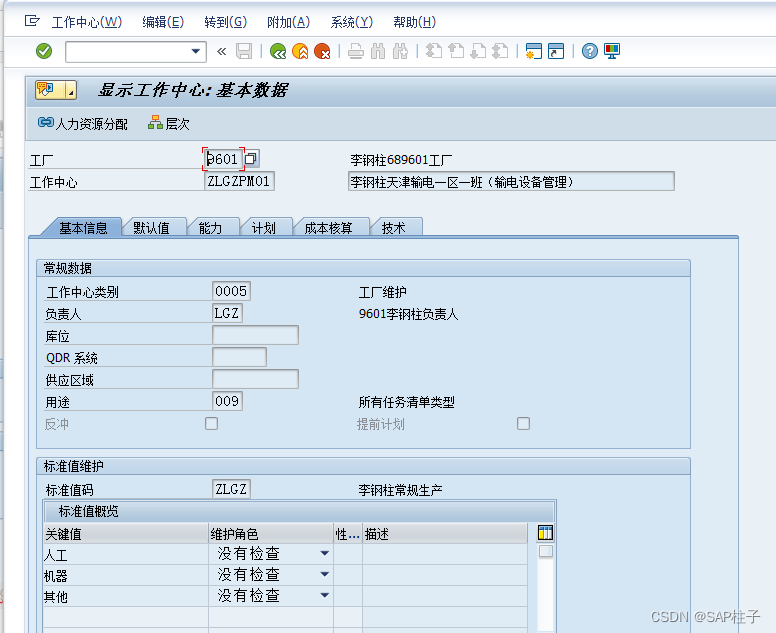The image size is (776, 633).
Task: Click the 维护角色 column header
Action: tap(271, 534)
